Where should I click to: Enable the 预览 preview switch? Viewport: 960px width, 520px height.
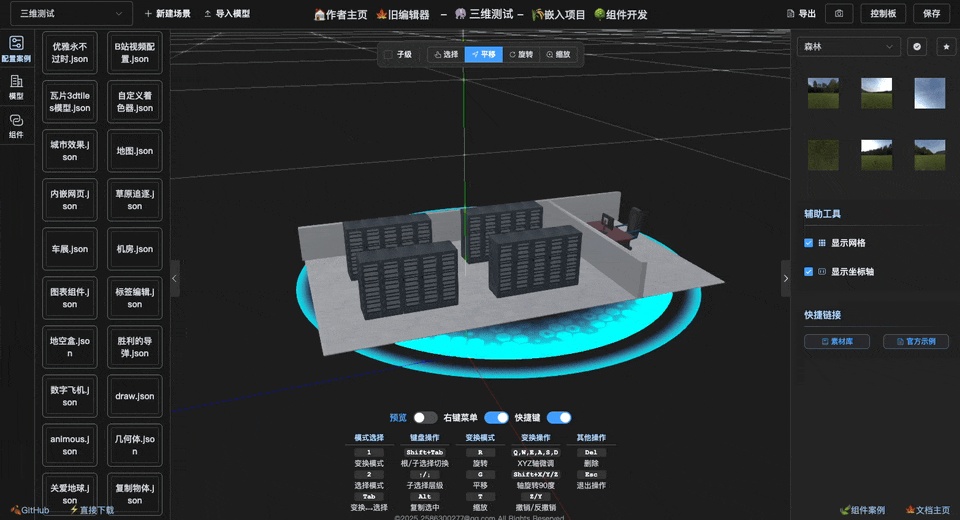coord(425,418)
